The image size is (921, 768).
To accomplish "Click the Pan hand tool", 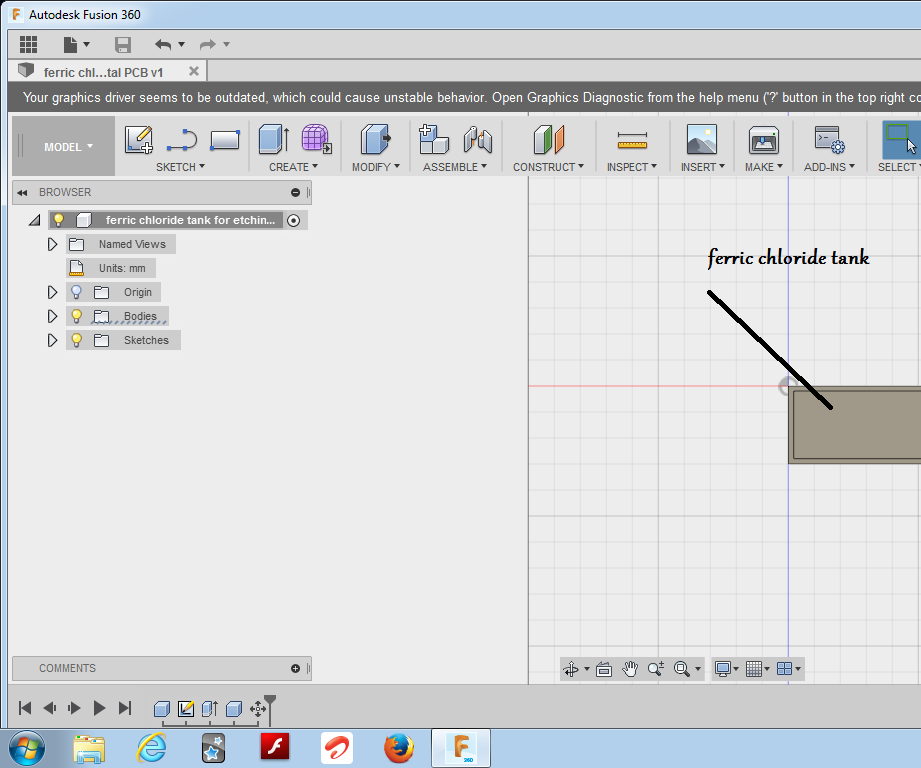I will coord(630,669).
